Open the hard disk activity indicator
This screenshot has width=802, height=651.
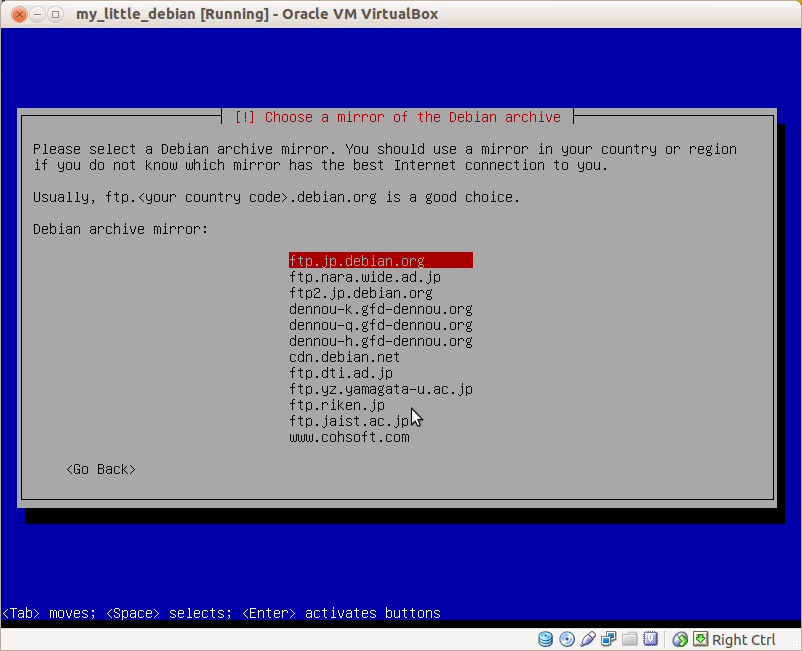coord(546,639)
